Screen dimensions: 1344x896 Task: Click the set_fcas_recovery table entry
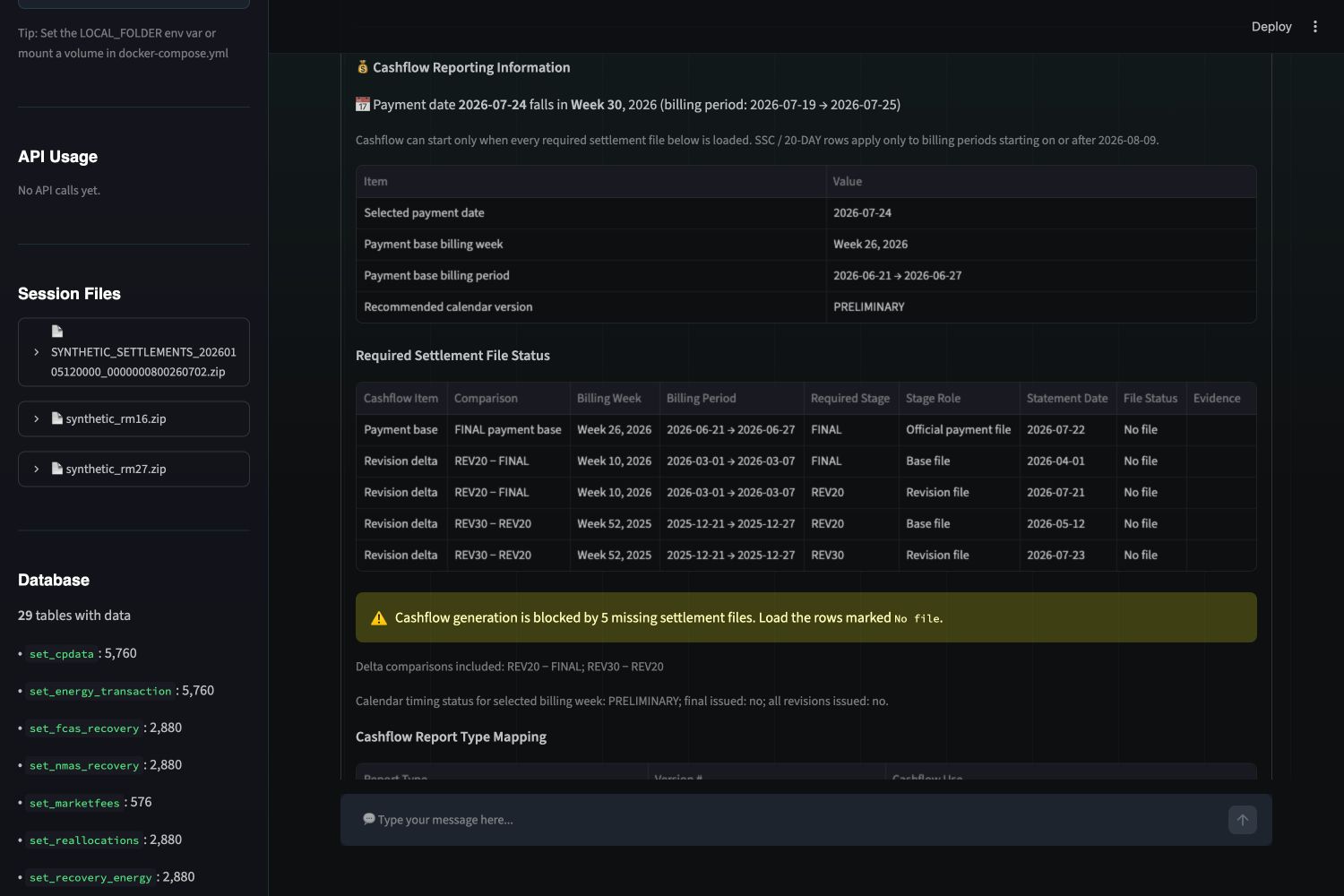click(x=84, y=728)
